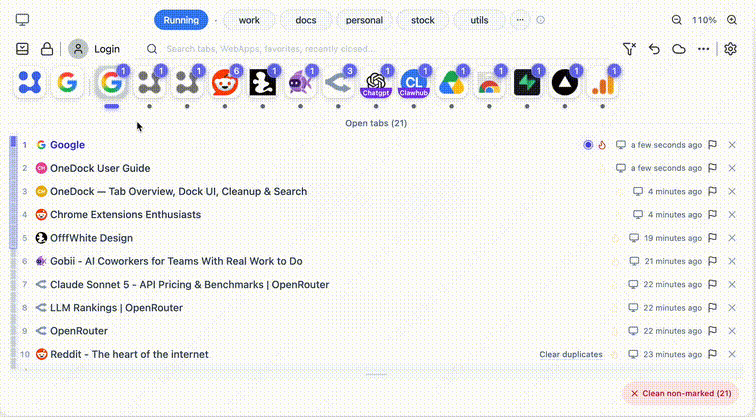Open the Reddit dock icon with badge 6

225,83
